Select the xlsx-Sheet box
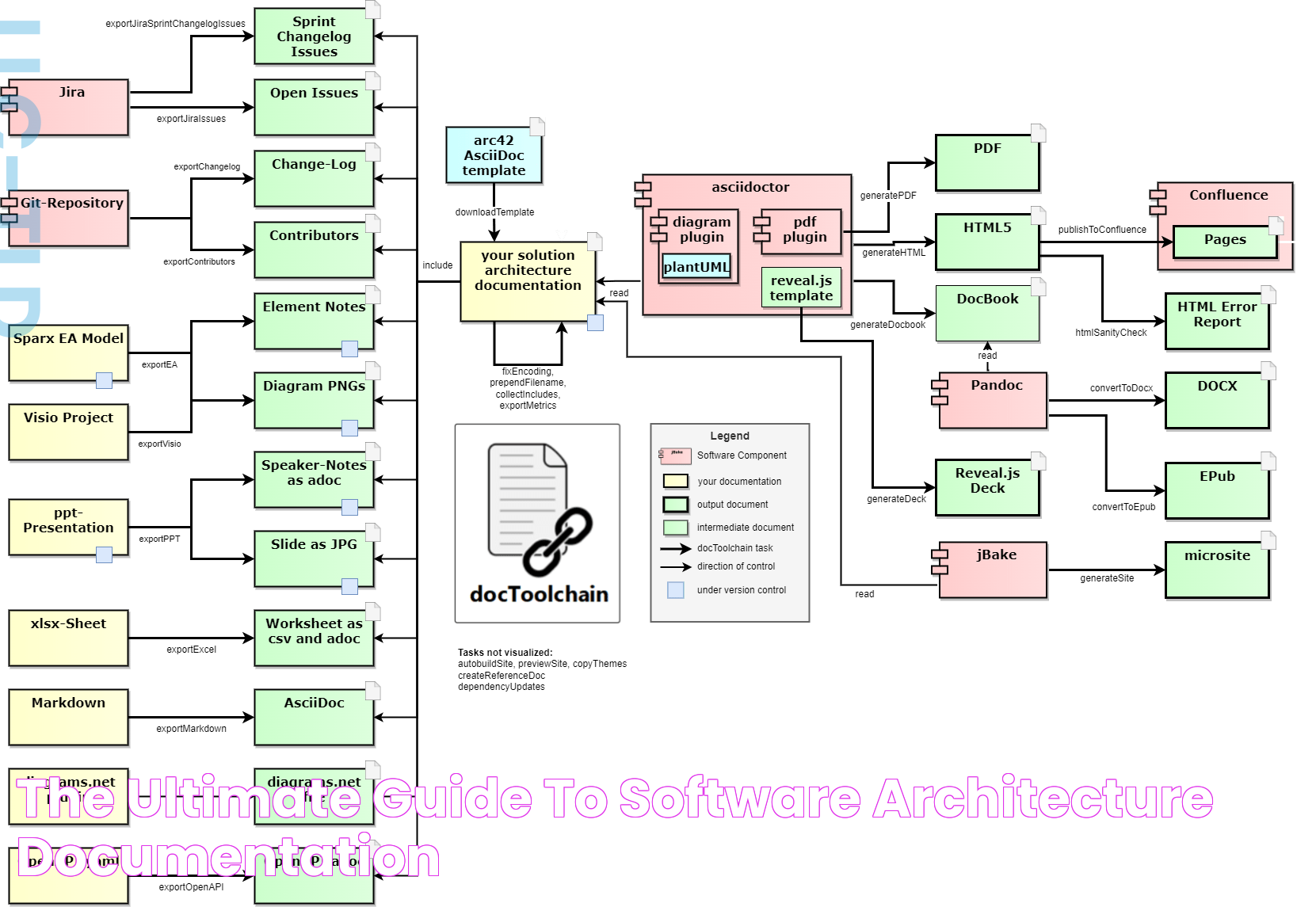This screenshot has height=907, width=1316. pos(68,638)
